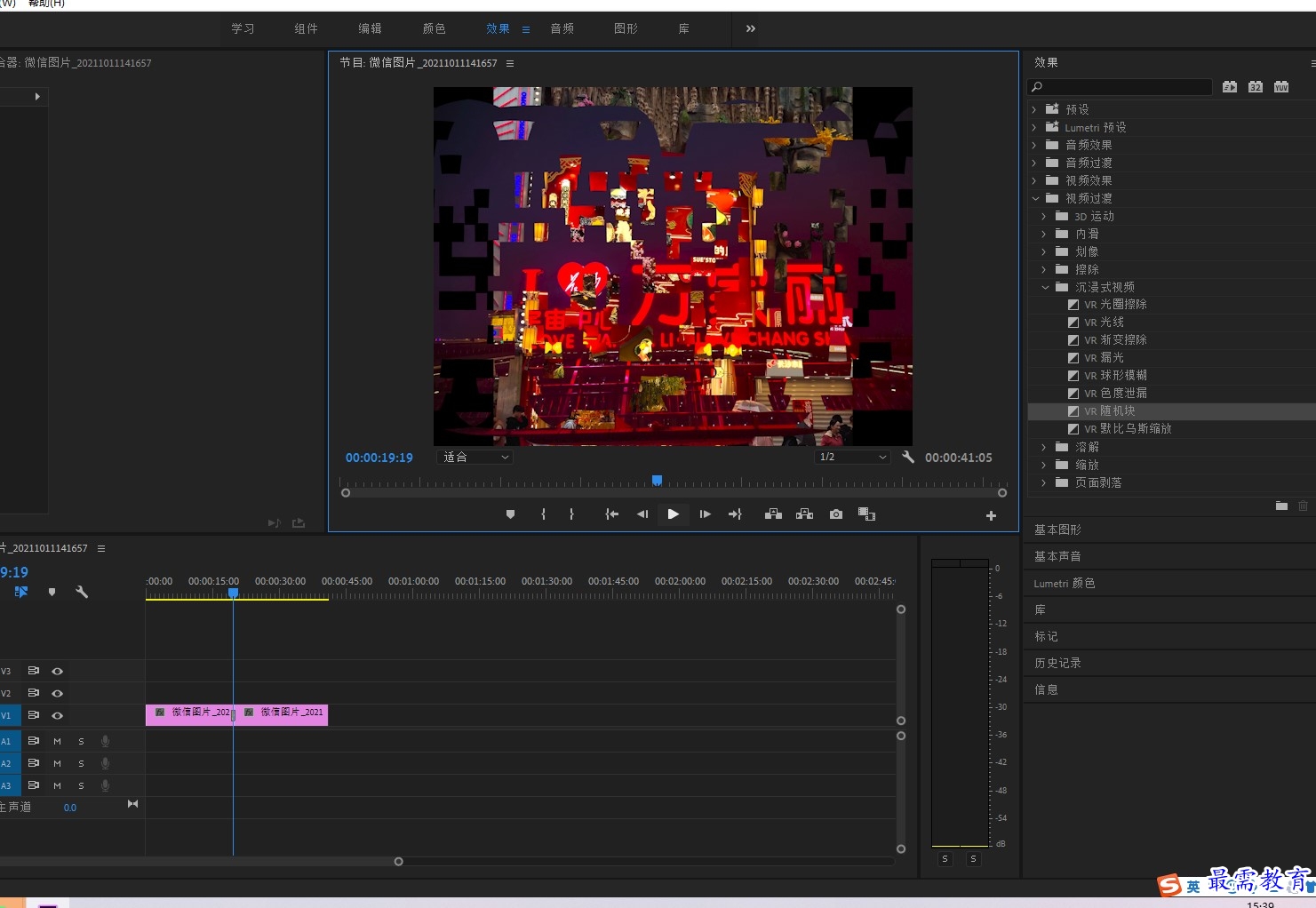
Task: Switch to the 学习 workspace
Action: (x=243, y=28)
